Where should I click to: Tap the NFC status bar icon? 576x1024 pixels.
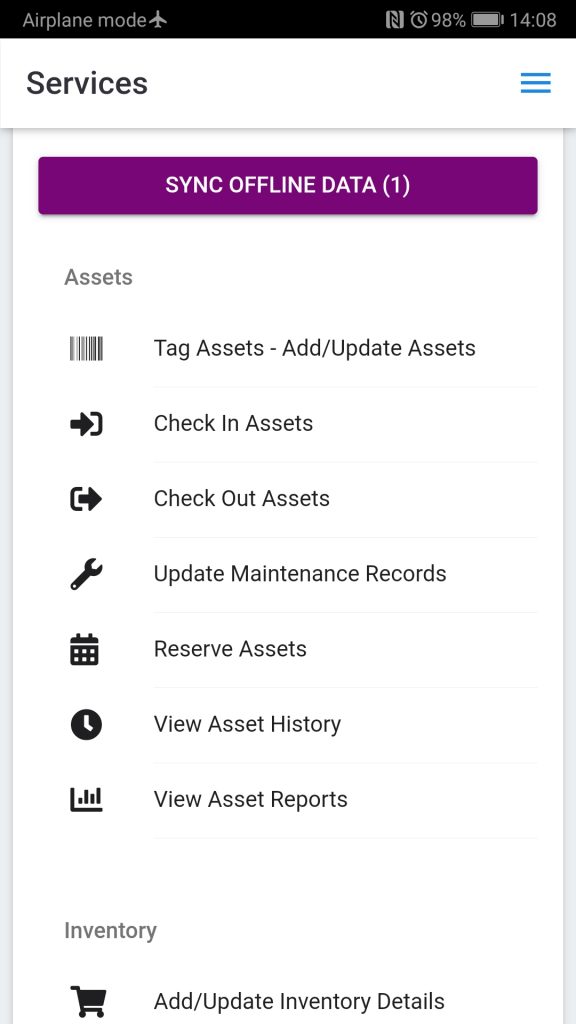click(x=394, y=20)
